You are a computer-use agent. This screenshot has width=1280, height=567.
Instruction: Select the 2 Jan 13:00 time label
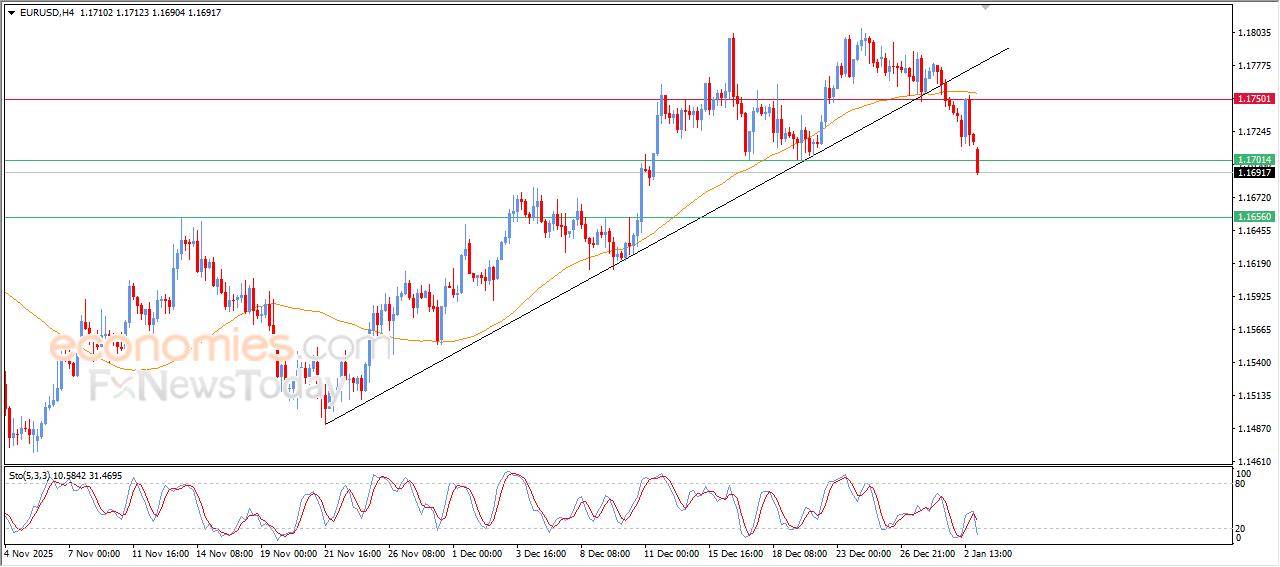tap(990, 552)
